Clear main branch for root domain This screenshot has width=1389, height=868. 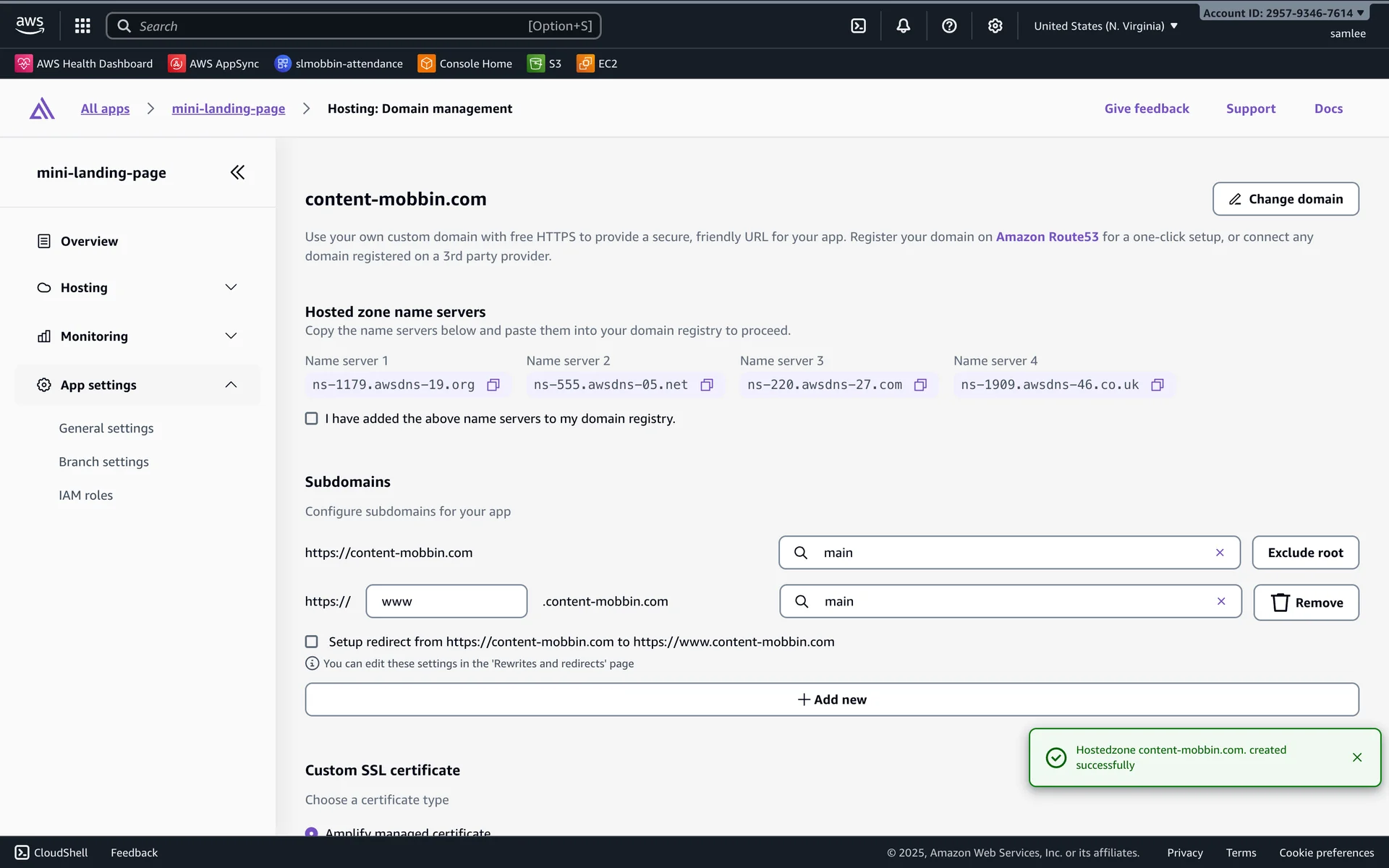pos(1220,553)
